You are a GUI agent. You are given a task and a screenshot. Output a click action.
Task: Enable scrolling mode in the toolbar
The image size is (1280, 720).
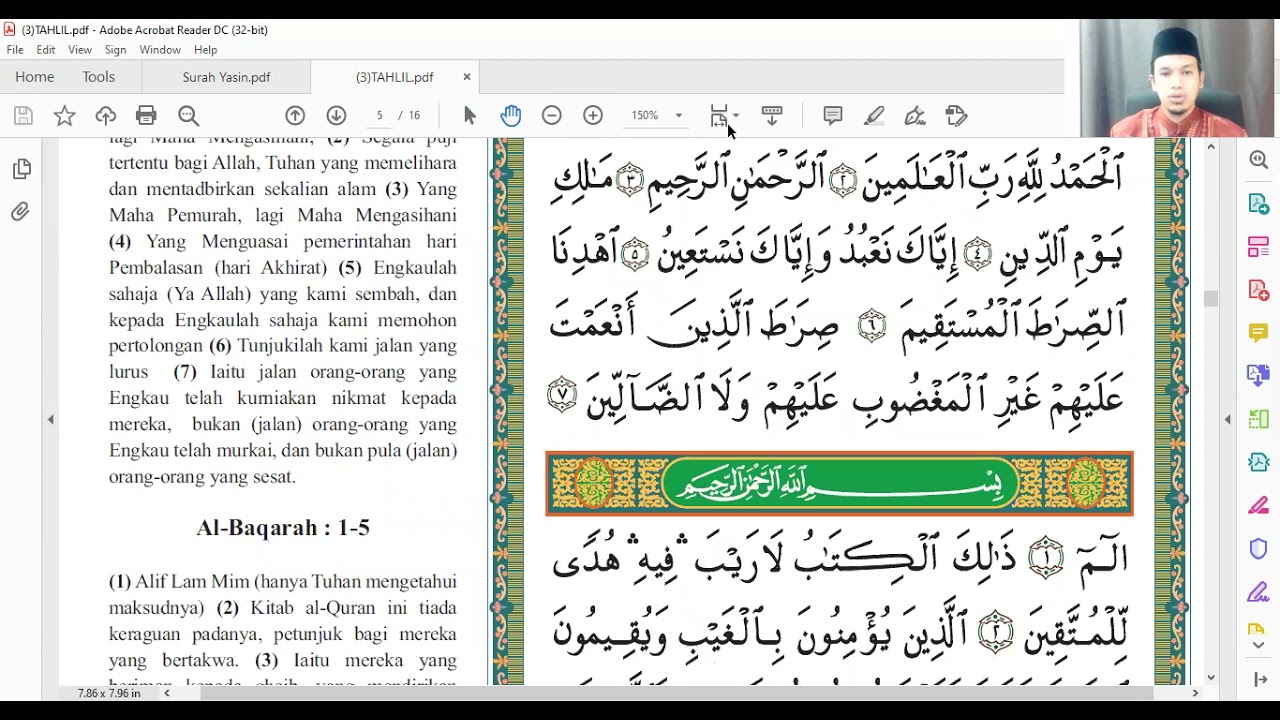(772, 116)
